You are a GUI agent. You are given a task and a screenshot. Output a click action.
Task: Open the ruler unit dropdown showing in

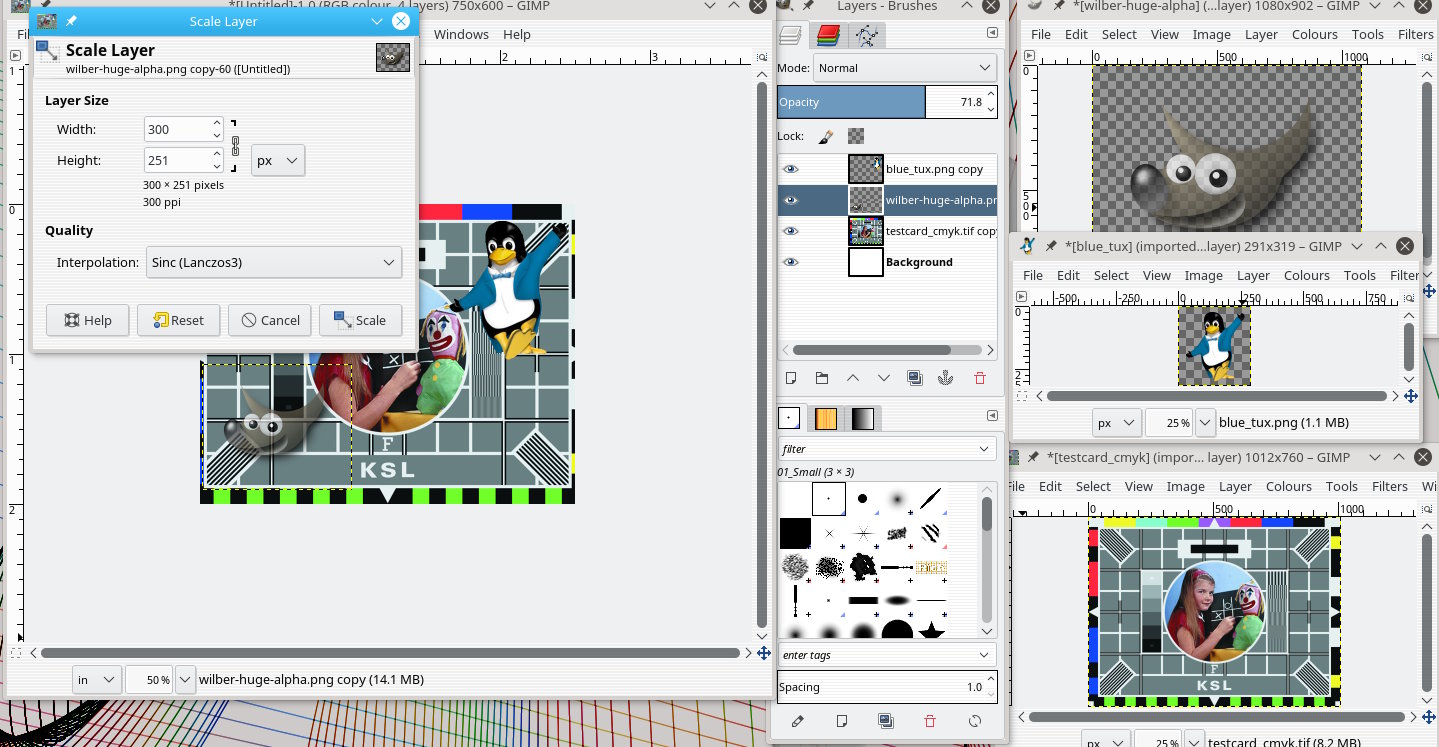pyautogui.click(x=97, y=679)
